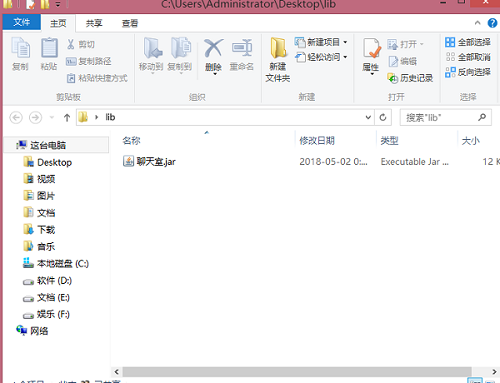The width and height of the screenshot is (500, 383).
Task: Click the History (历史记录) icon
Action: click(x=393, y=78)
